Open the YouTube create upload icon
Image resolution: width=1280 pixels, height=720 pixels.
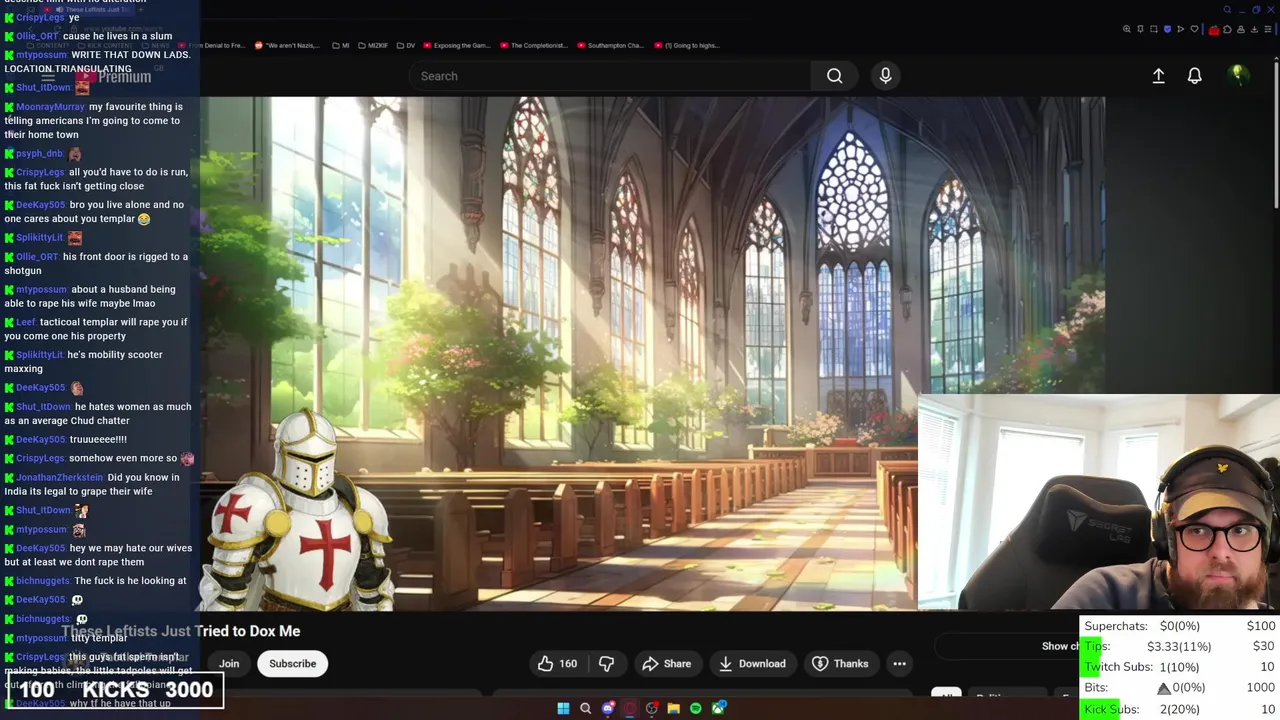coord(1158,76)
